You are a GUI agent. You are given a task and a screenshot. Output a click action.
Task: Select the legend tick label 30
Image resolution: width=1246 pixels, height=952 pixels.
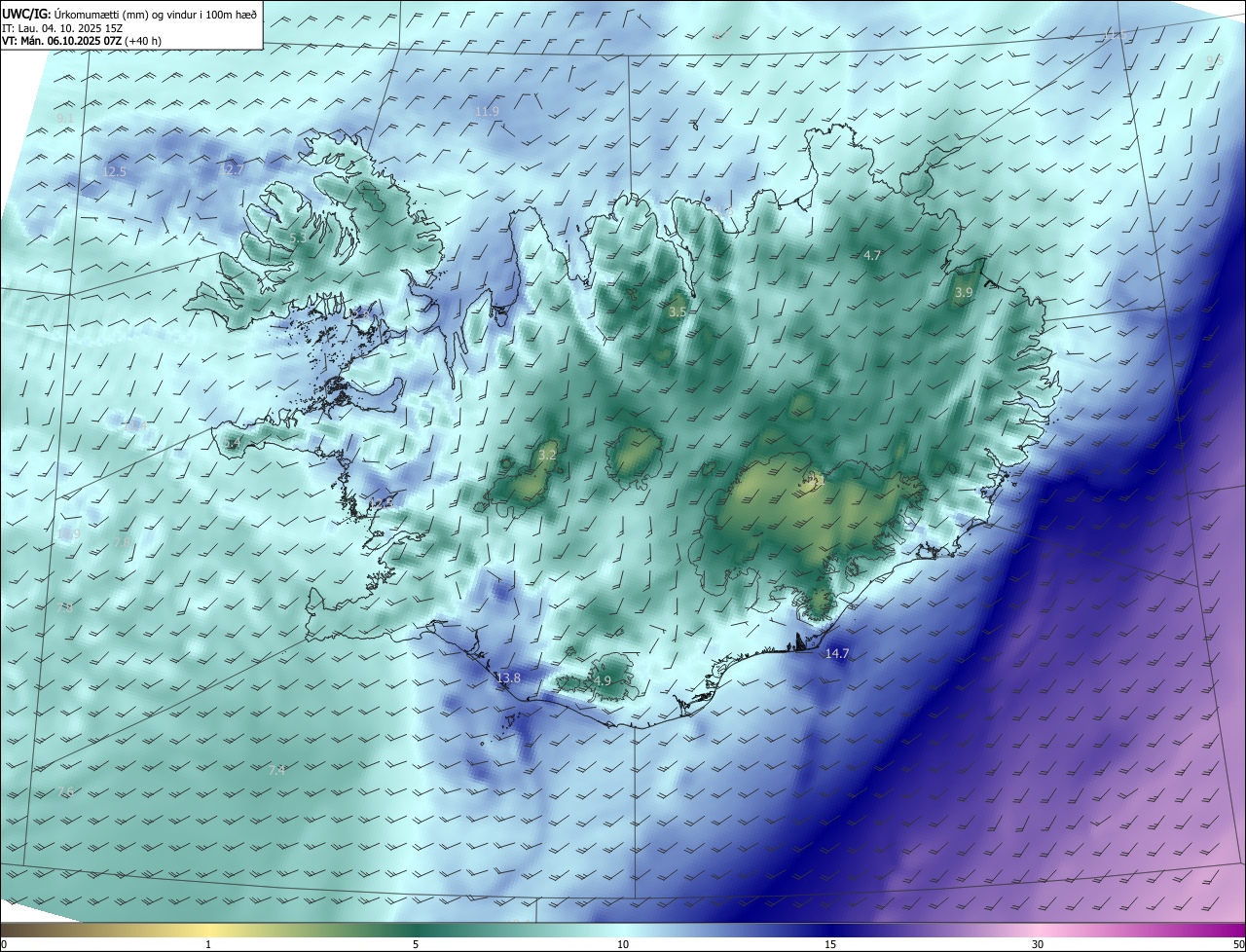coord(1038,944)
